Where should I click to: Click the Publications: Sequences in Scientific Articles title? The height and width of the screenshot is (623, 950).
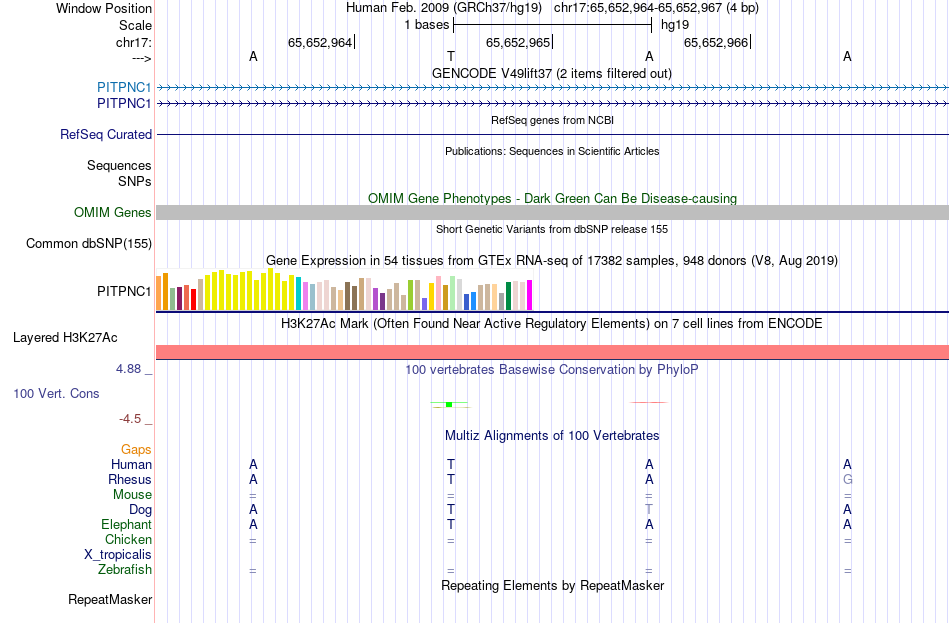tap(552, 151)
